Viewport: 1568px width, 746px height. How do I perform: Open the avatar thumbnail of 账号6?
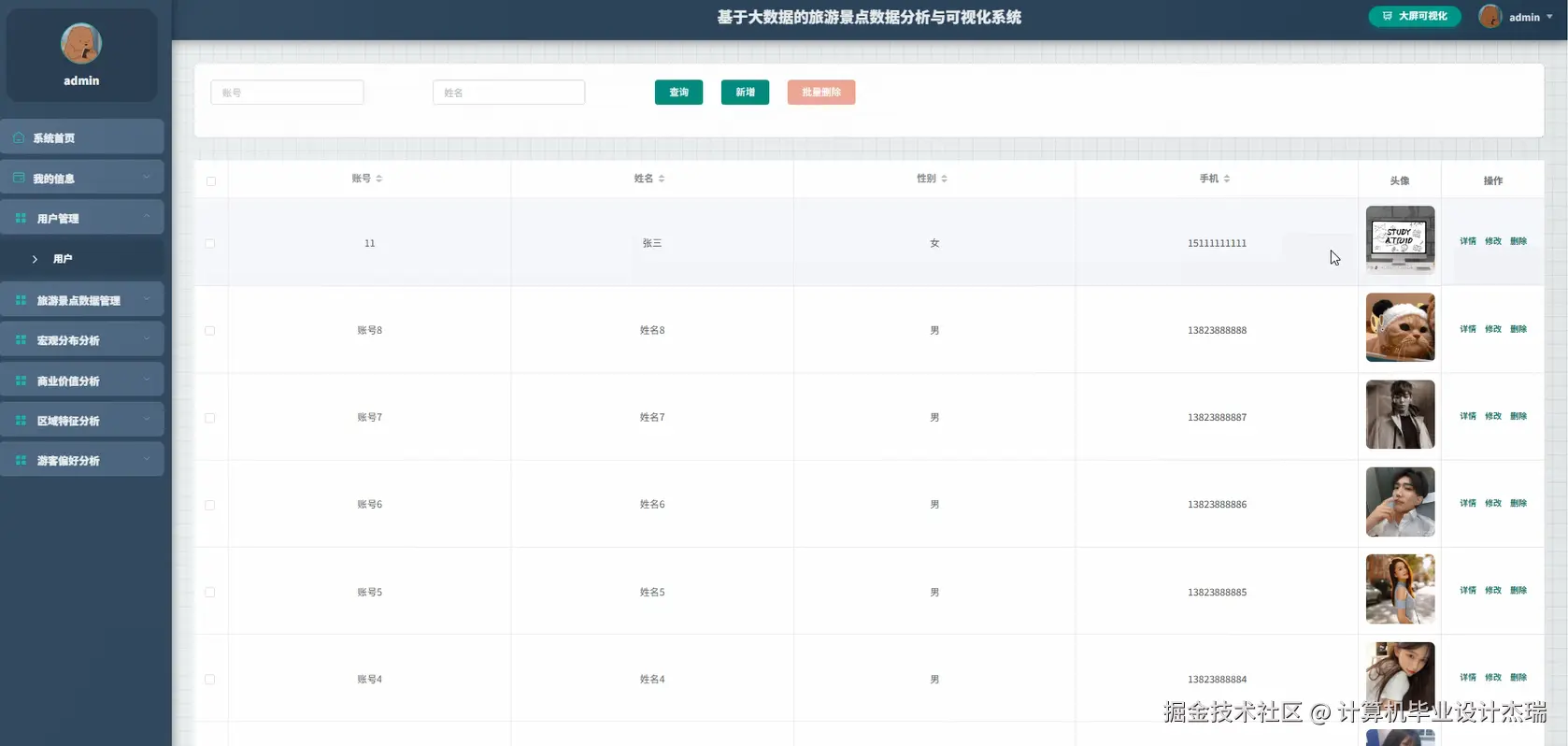click(1400, 502)
